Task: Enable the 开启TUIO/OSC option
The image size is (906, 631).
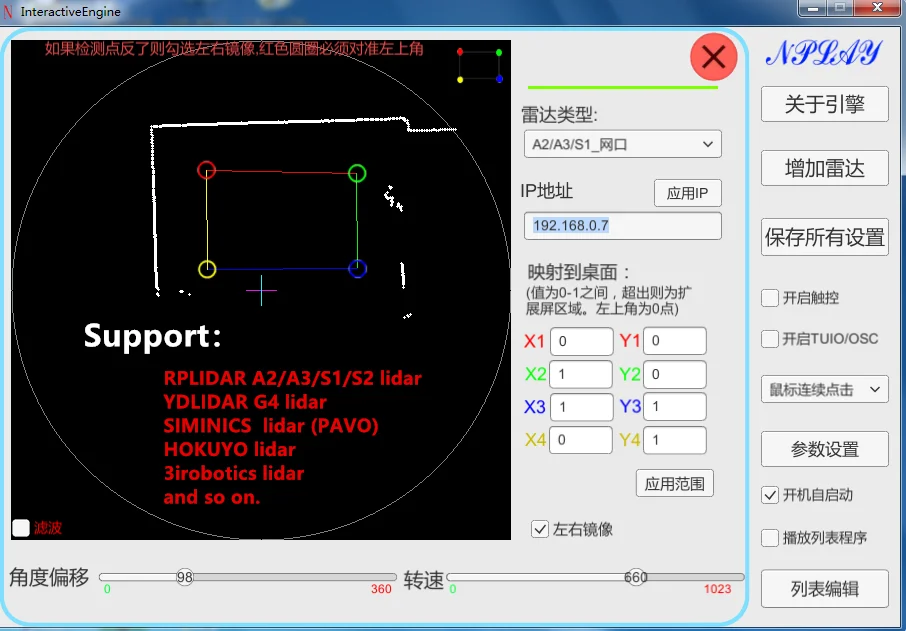Action: pos(770,339)
